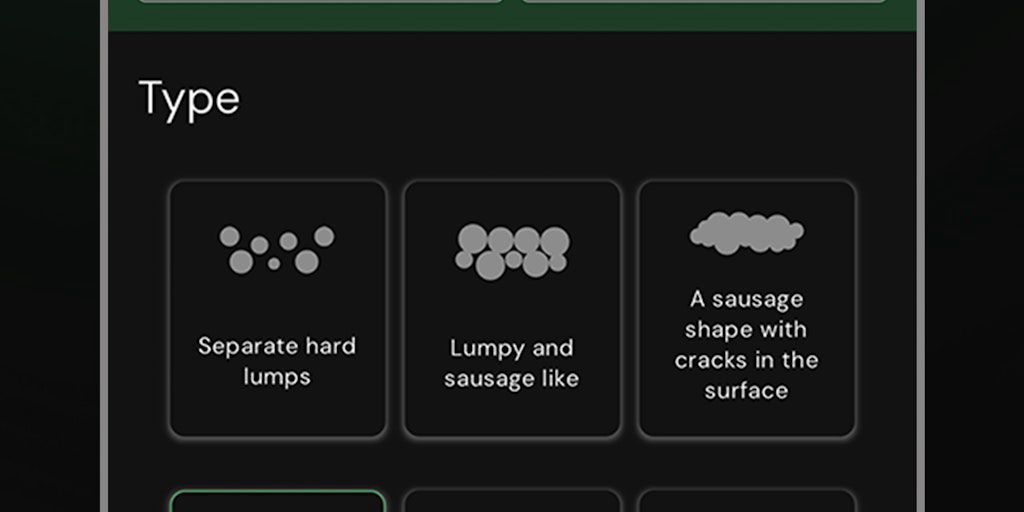This screenshot has width=1024, height=512.
Task: Click the separate hard lumps dots icon
Action: pos(277,249)
